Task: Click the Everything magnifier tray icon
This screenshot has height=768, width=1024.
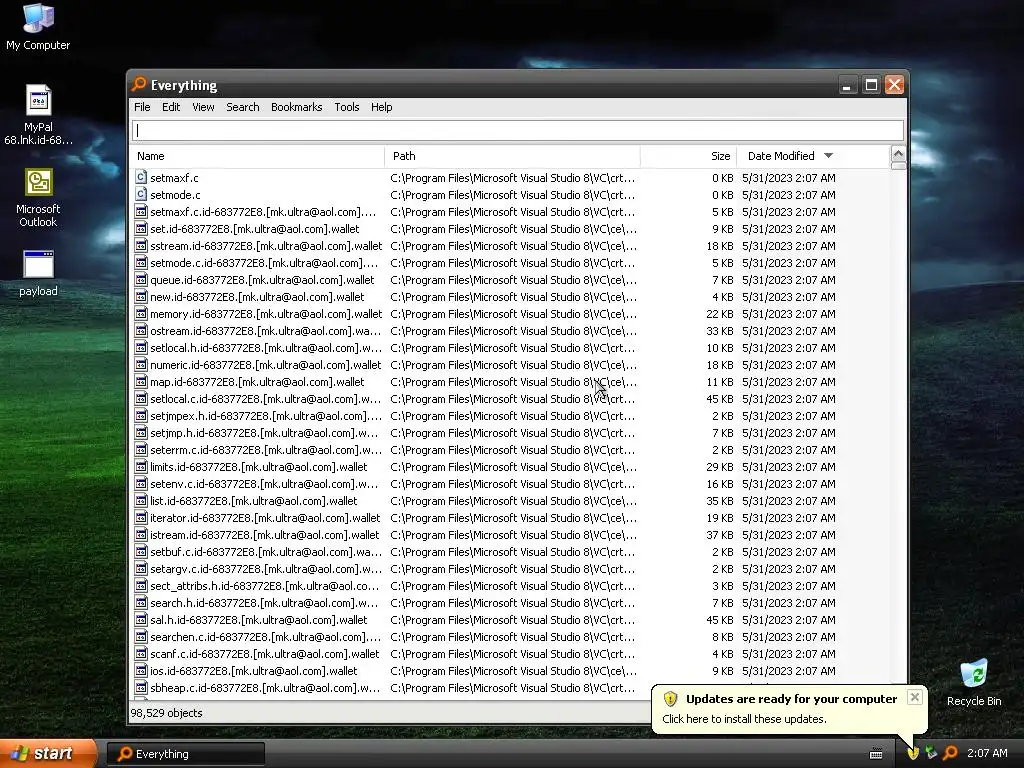Action: 950,754
